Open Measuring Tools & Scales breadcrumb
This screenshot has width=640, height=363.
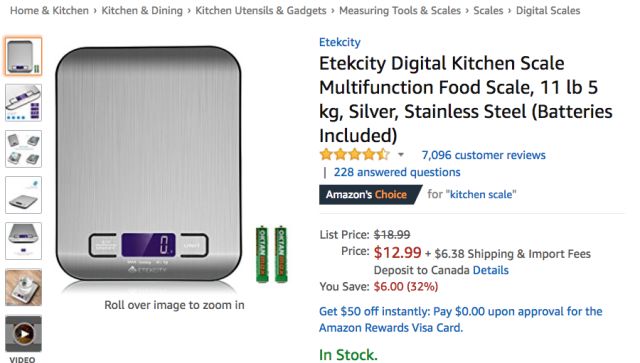(400, 11)
